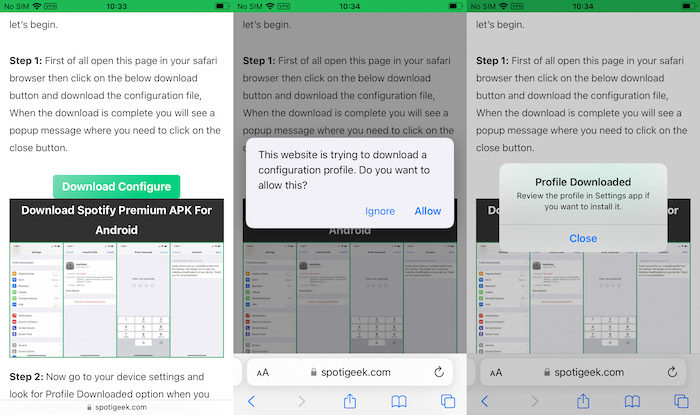
Task: Tap the 'Profile Downloaded' alert title
Action: pos(583,182)
